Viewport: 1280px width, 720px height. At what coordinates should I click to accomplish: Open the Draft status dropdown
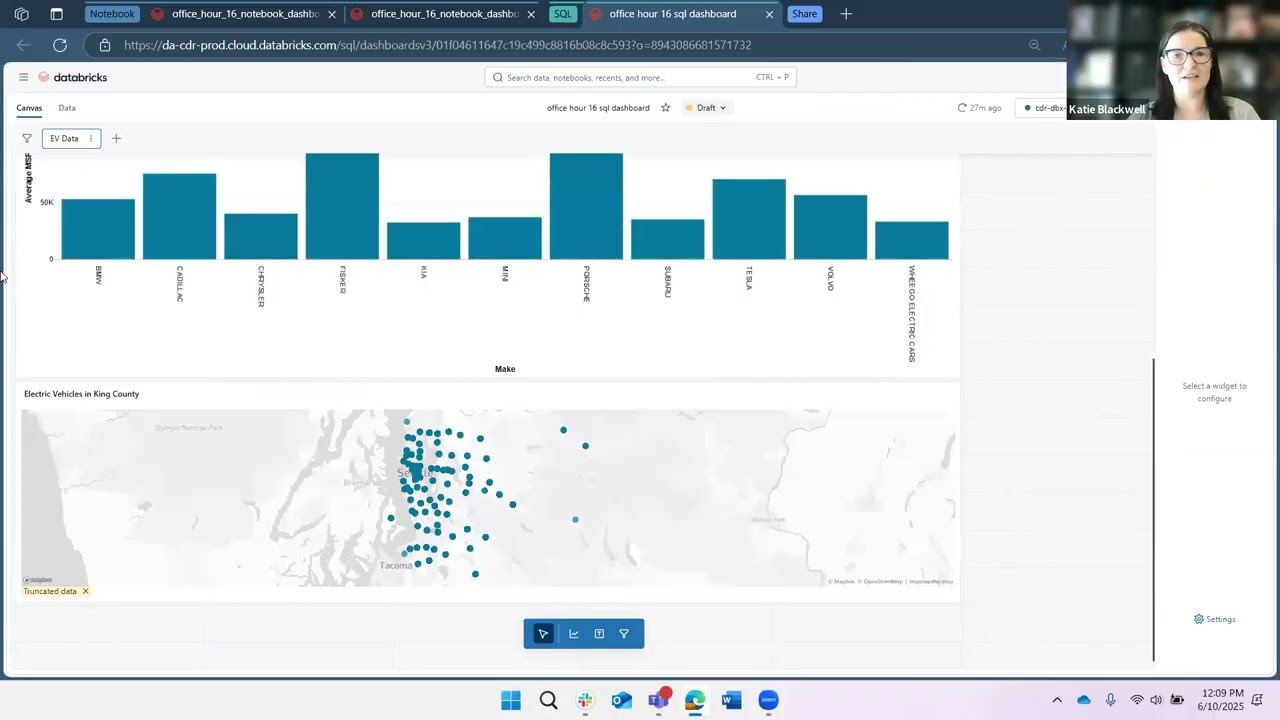coord(706,108)
